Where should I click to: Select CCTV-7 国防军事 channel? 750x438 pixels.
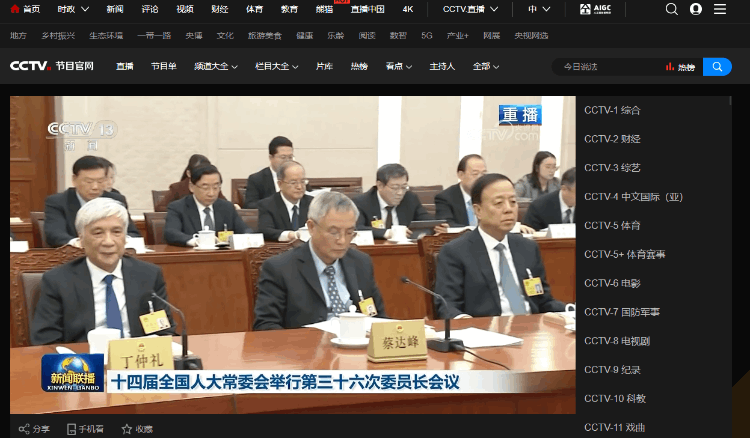pyautogui.click(x=622, y=312)
